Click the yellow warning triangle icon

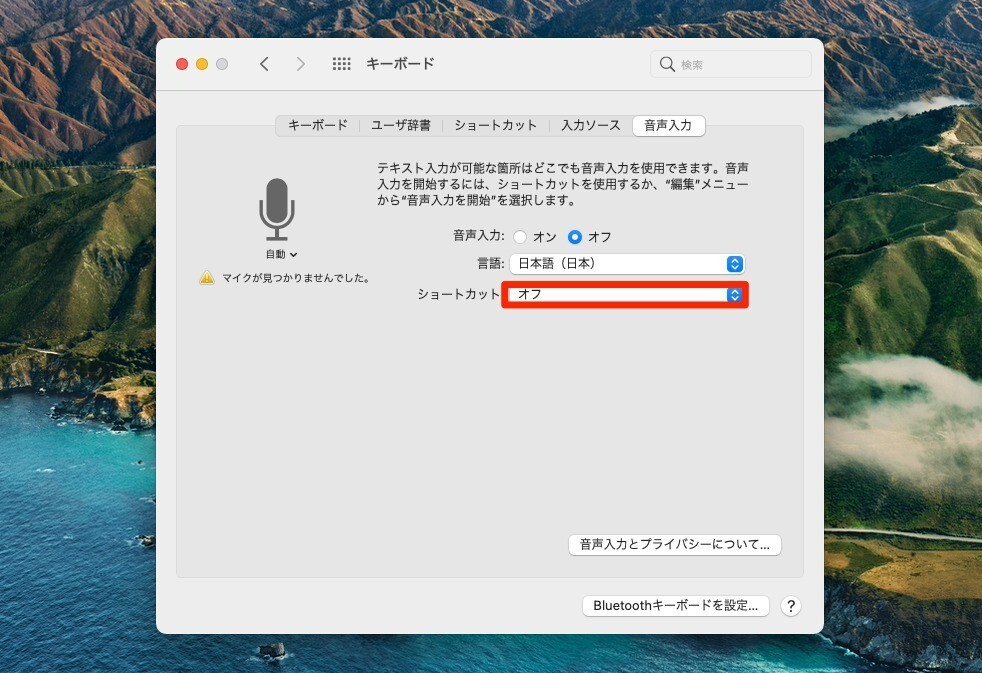click(x=207, y=277)
